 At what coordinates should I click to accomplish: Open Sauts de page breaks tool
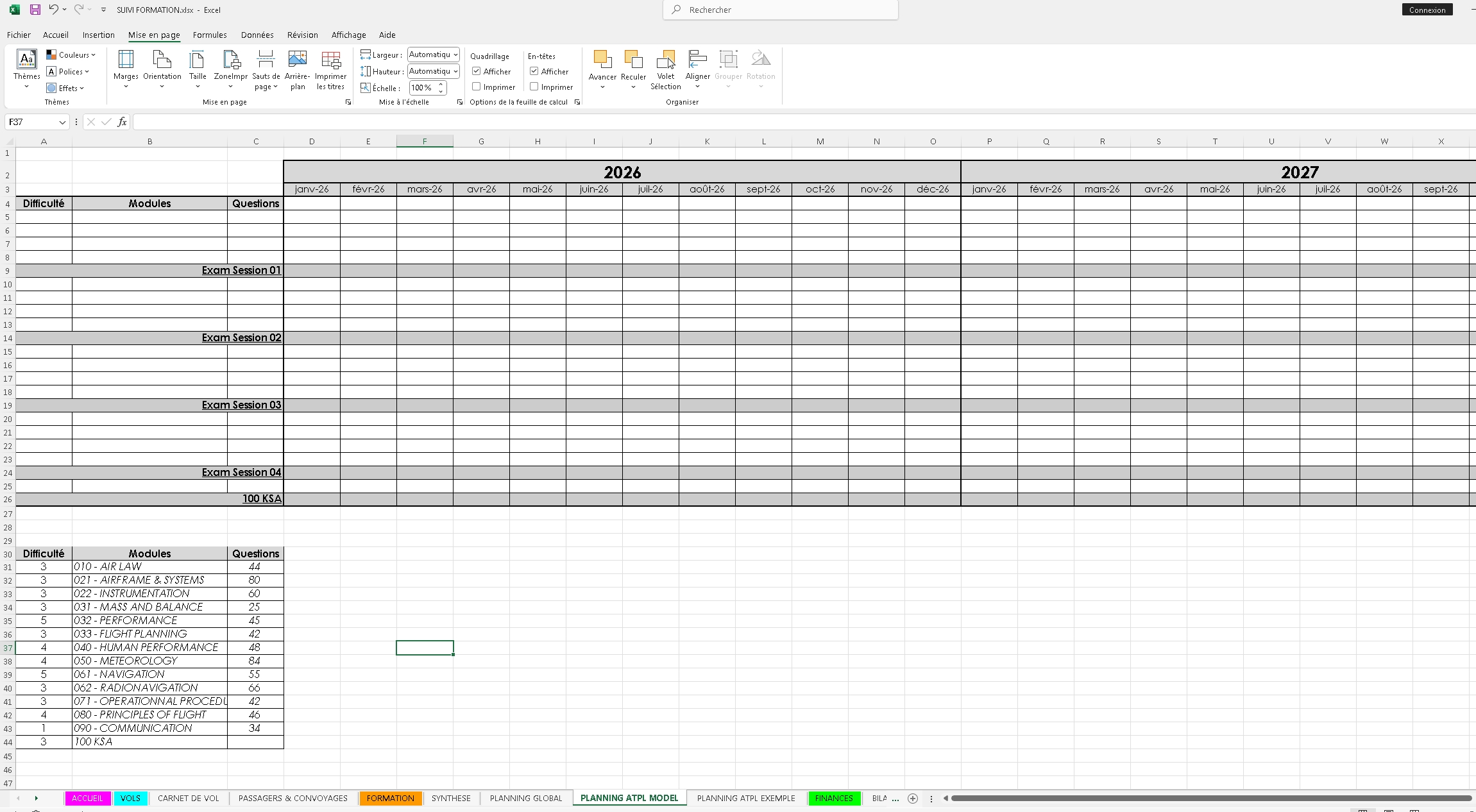pyautogui.click(x=266, y=69)
